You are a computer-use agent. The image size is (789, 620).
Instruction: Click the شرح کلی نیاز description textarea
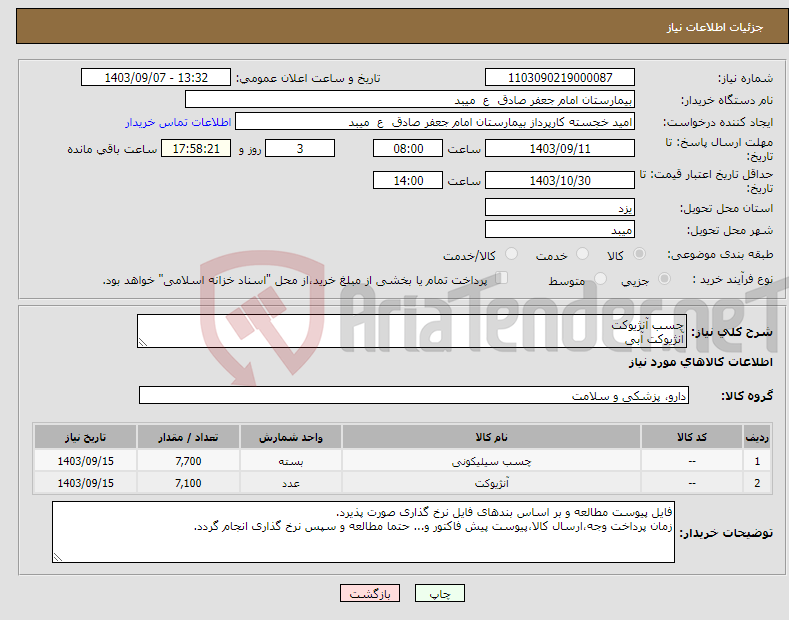[x=412, y=331]
